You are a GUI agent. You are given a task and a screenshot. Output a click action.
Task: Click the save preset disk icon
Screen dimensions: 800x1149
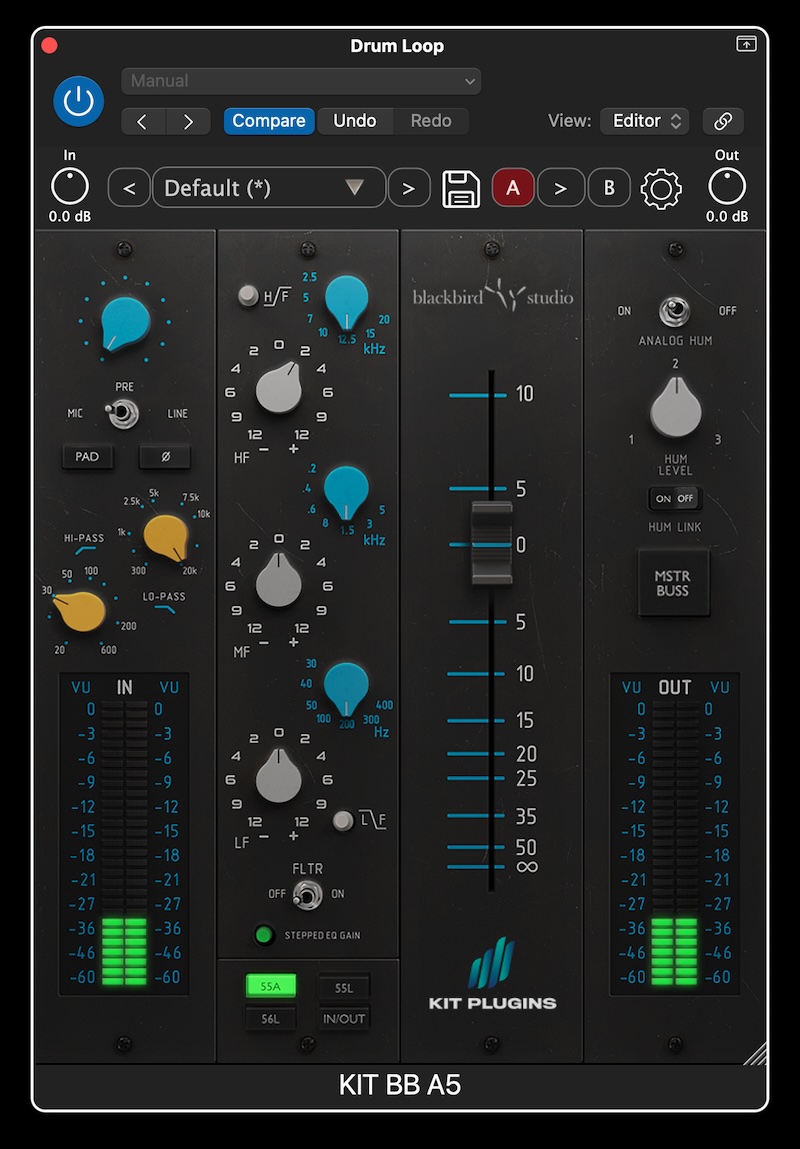461,188
